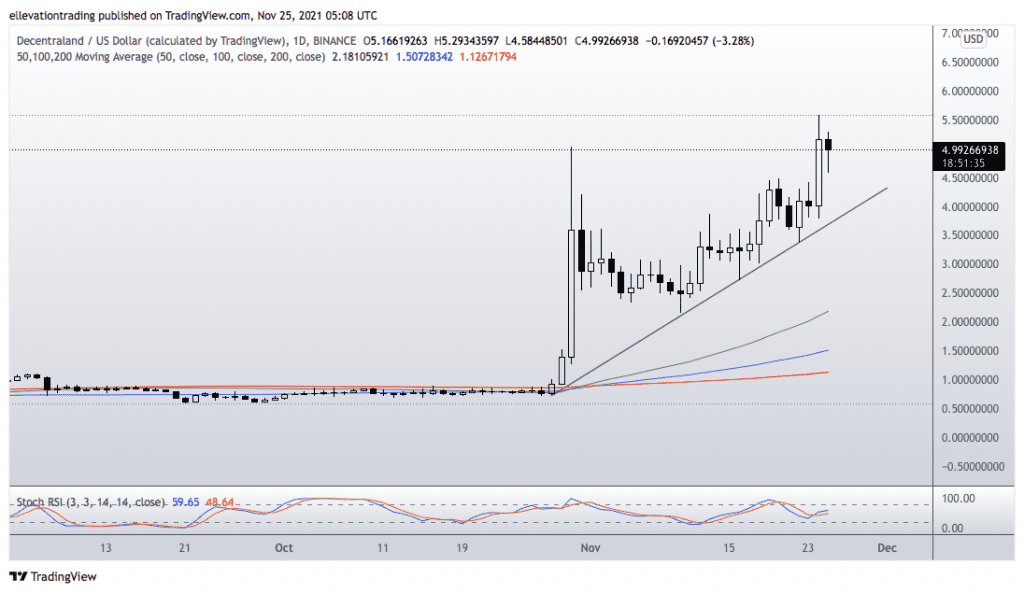Click the Nov label on time axis
This screenshot has width=1024, height=593.
591,548
